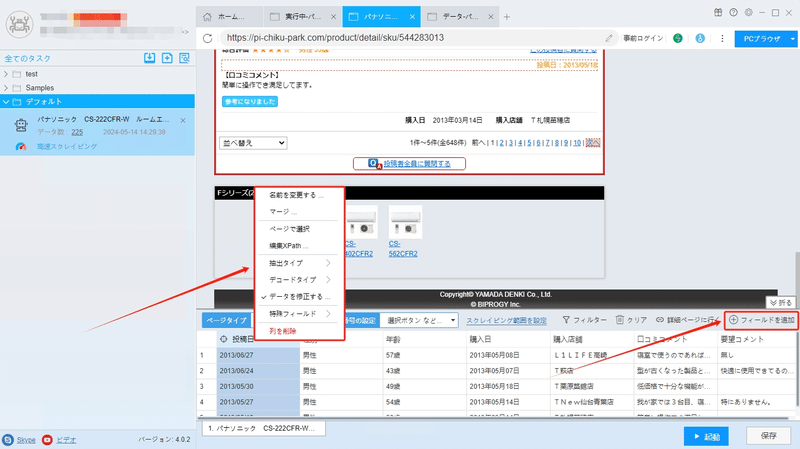
Task: Click the 保存 save button
Action: click(x=768, y=436)
